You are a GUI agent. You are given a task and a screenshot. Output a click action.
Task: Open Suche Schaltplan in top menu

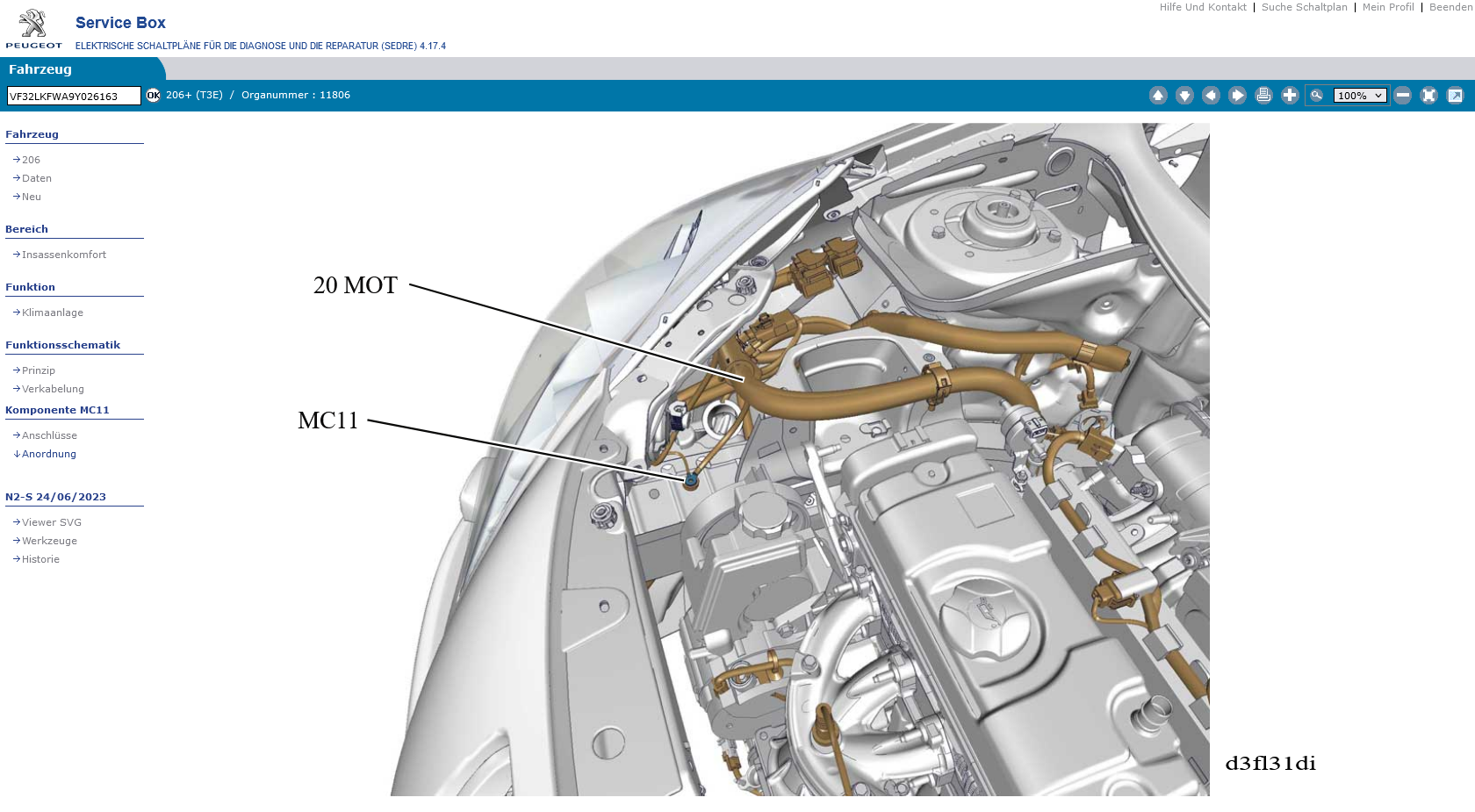1304,7
